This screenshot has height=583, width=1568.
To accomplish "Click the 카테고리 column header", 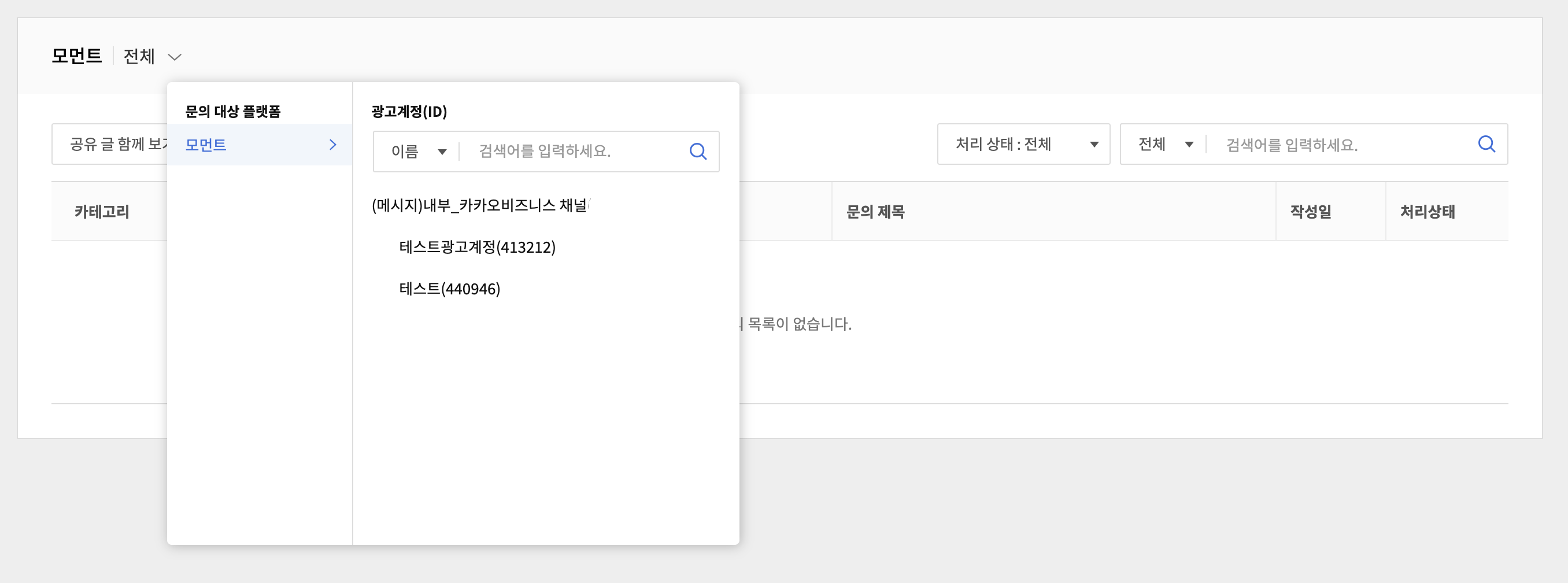I will (x=102, y=211).
